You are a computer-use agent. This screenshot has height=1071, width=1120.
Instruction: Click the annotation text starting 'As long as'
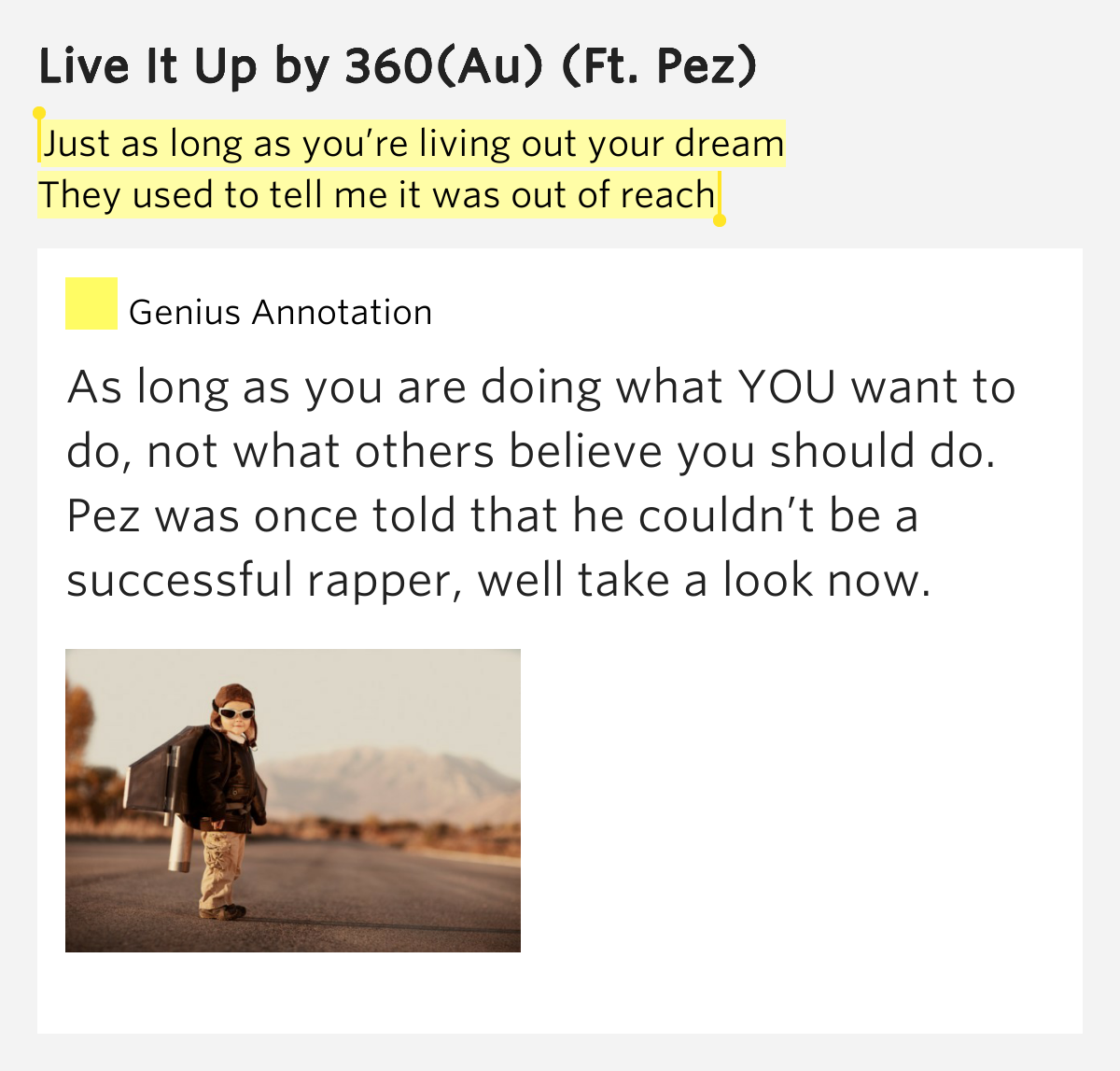click(541, 483)
